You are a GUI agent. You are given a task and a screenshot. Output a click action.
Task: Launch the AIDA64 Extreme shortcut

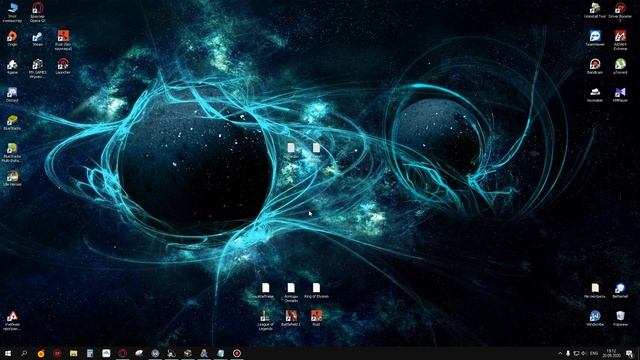click(620, 40)
